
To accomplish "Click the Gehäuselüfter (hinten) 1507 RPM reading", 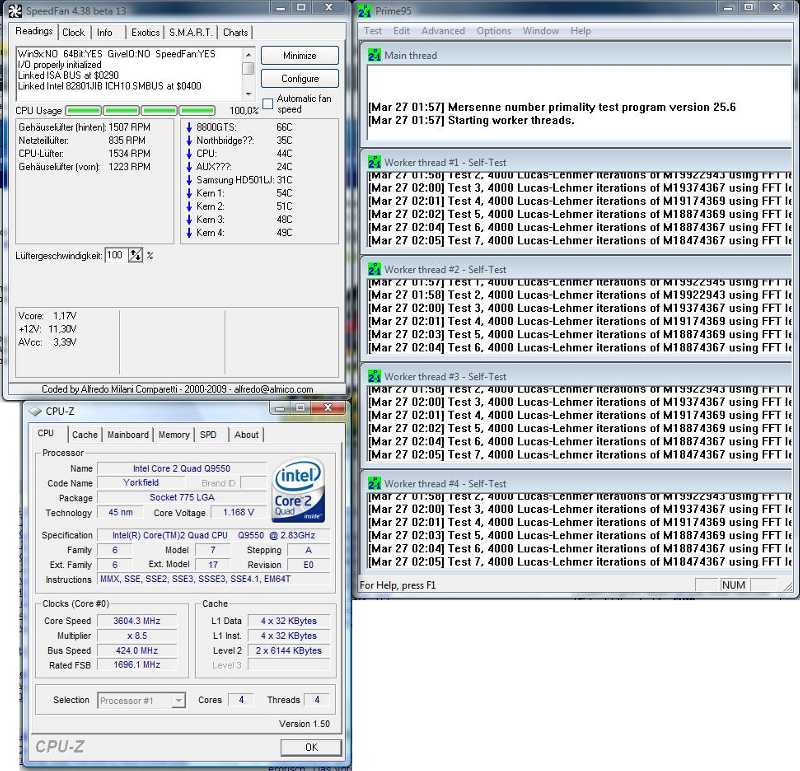I will (85, 127).
